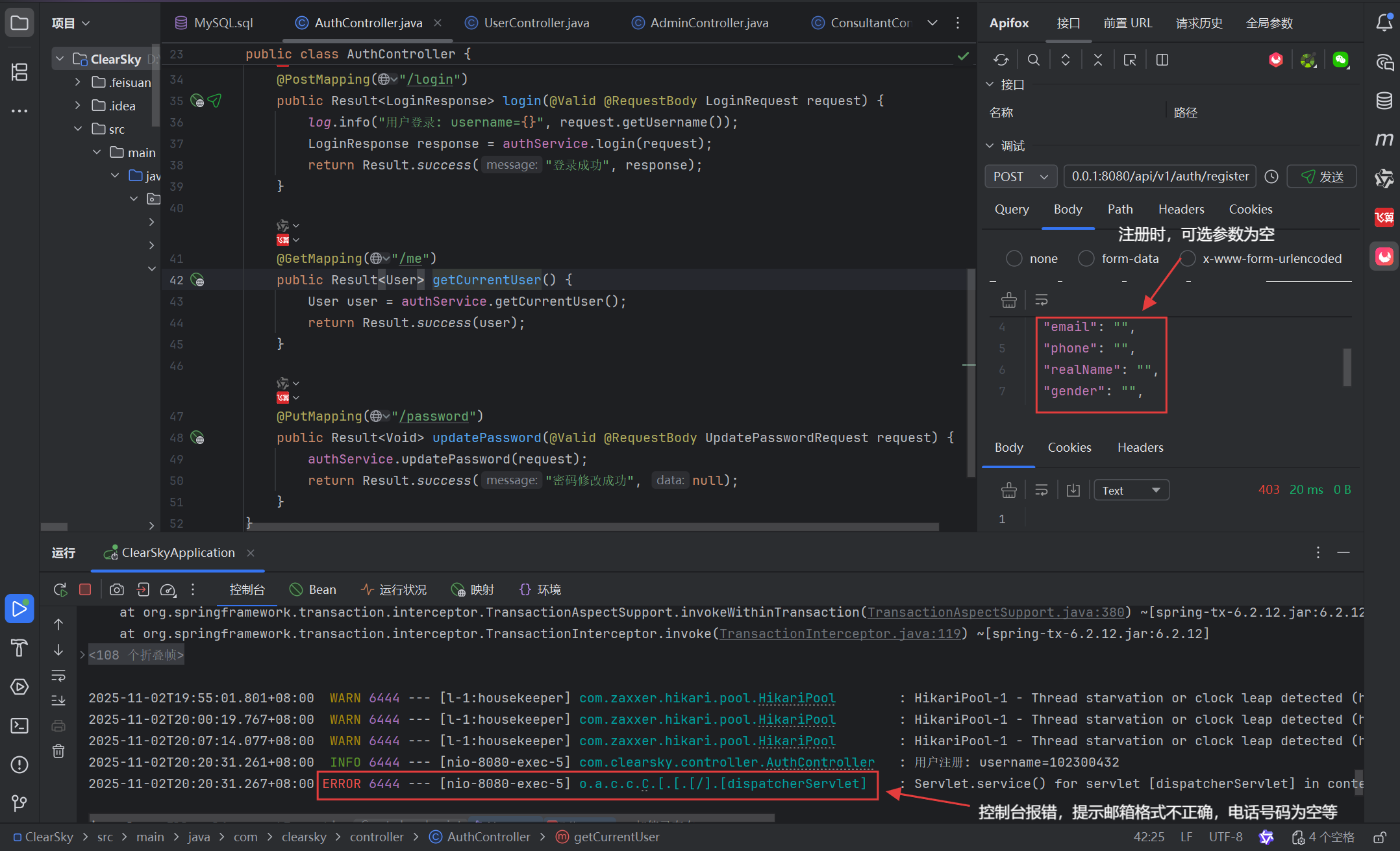Click the editor vertical scrollbar

(970, 373)
